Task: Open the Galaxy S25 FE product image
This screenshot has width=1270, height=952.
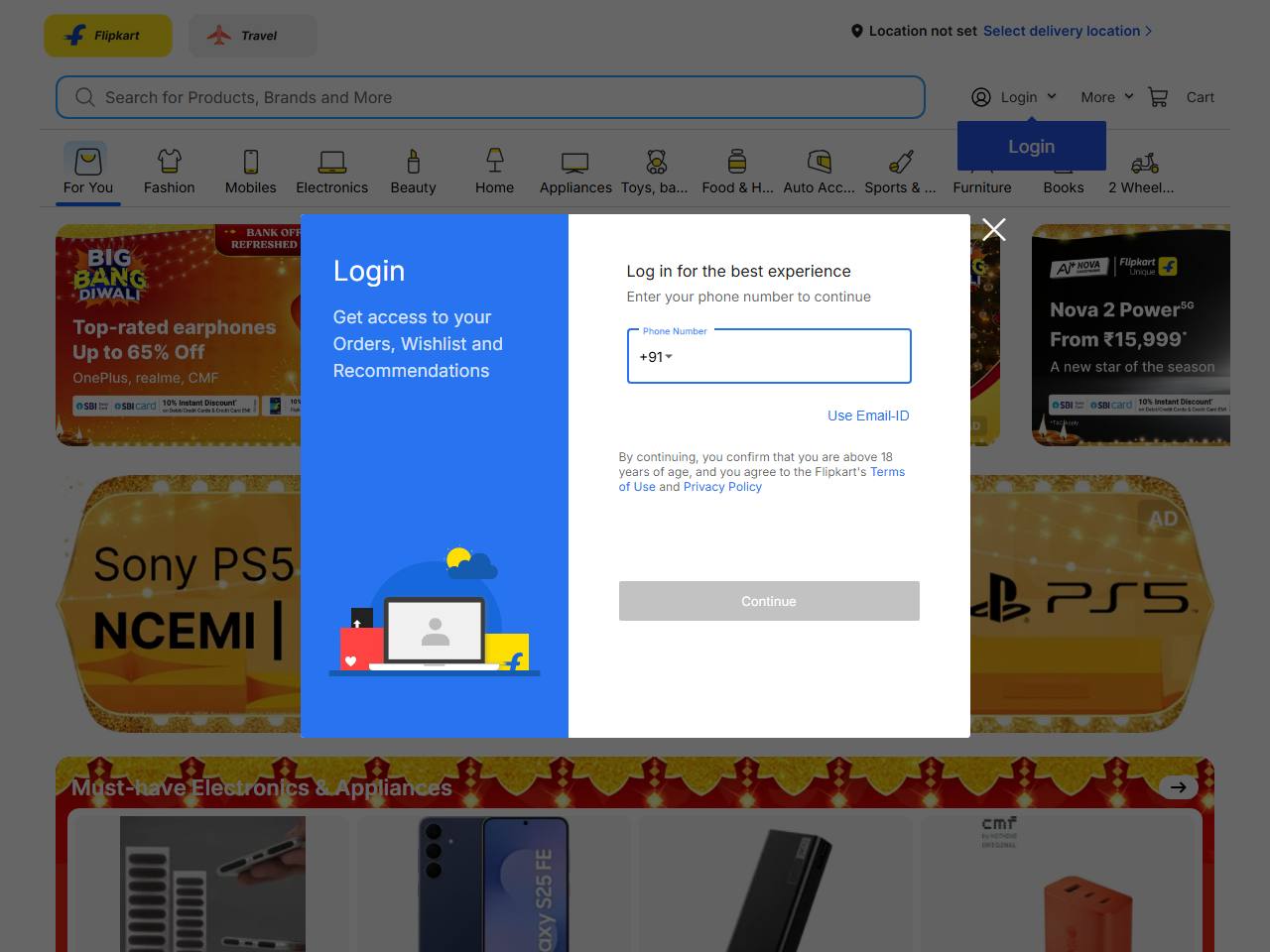Action: tap(494, 885)
